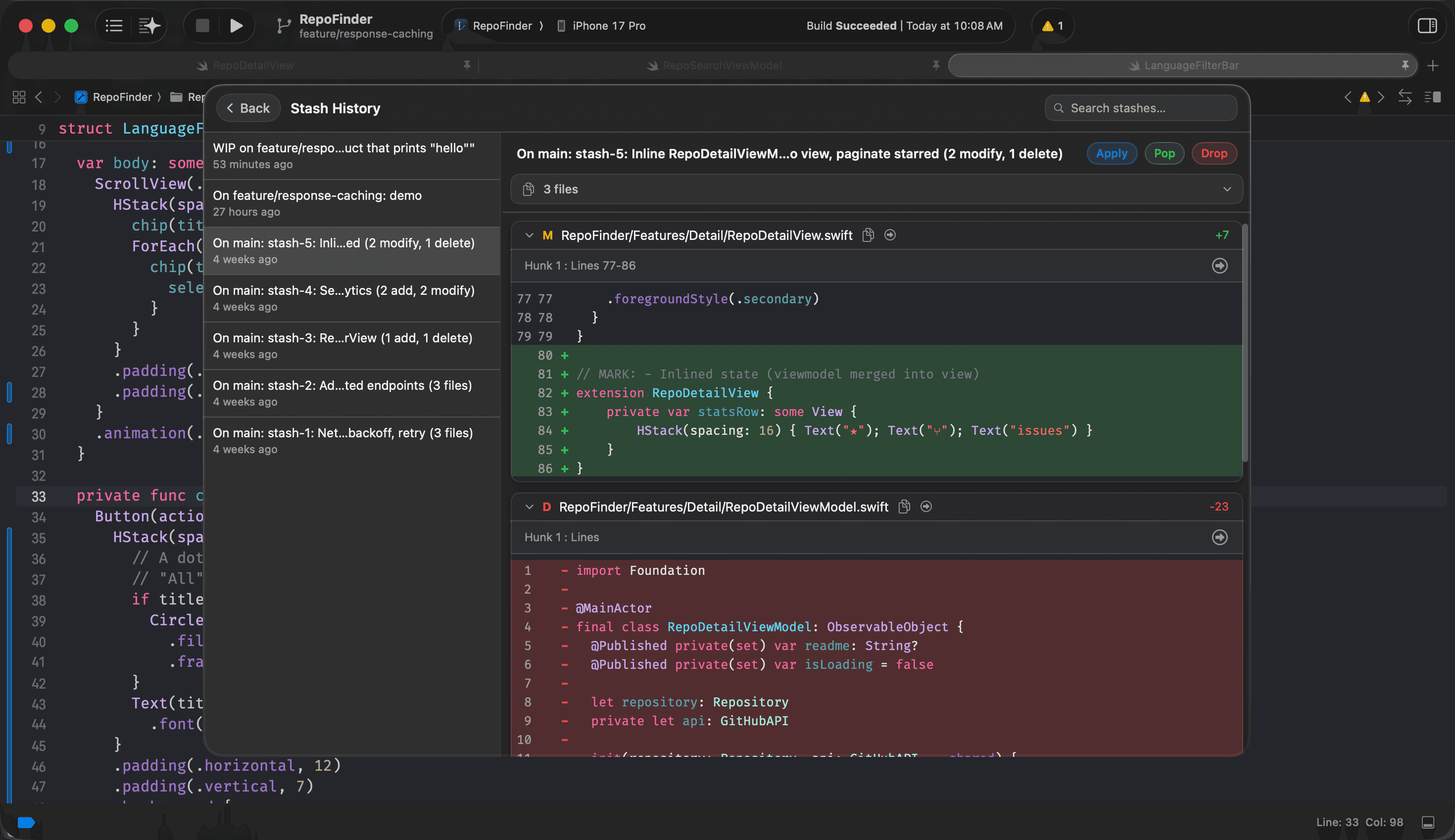This screenshot has width=1455, height=840.
Task: Open RepoDetailViewModel.swift in editor arrow
Action: tap(926, 507)
